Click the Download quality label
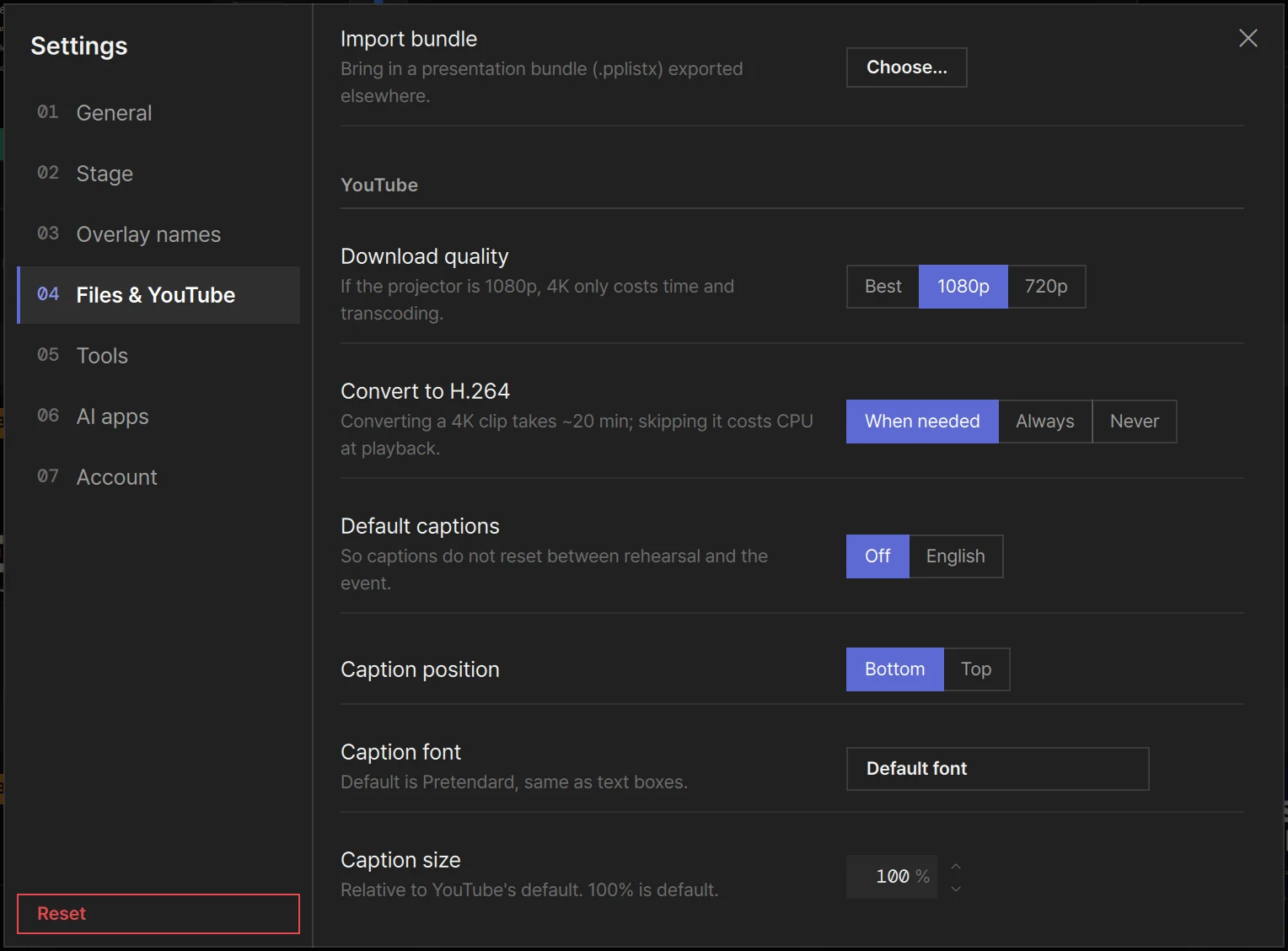1288x951 pixels. coord(425,256)
